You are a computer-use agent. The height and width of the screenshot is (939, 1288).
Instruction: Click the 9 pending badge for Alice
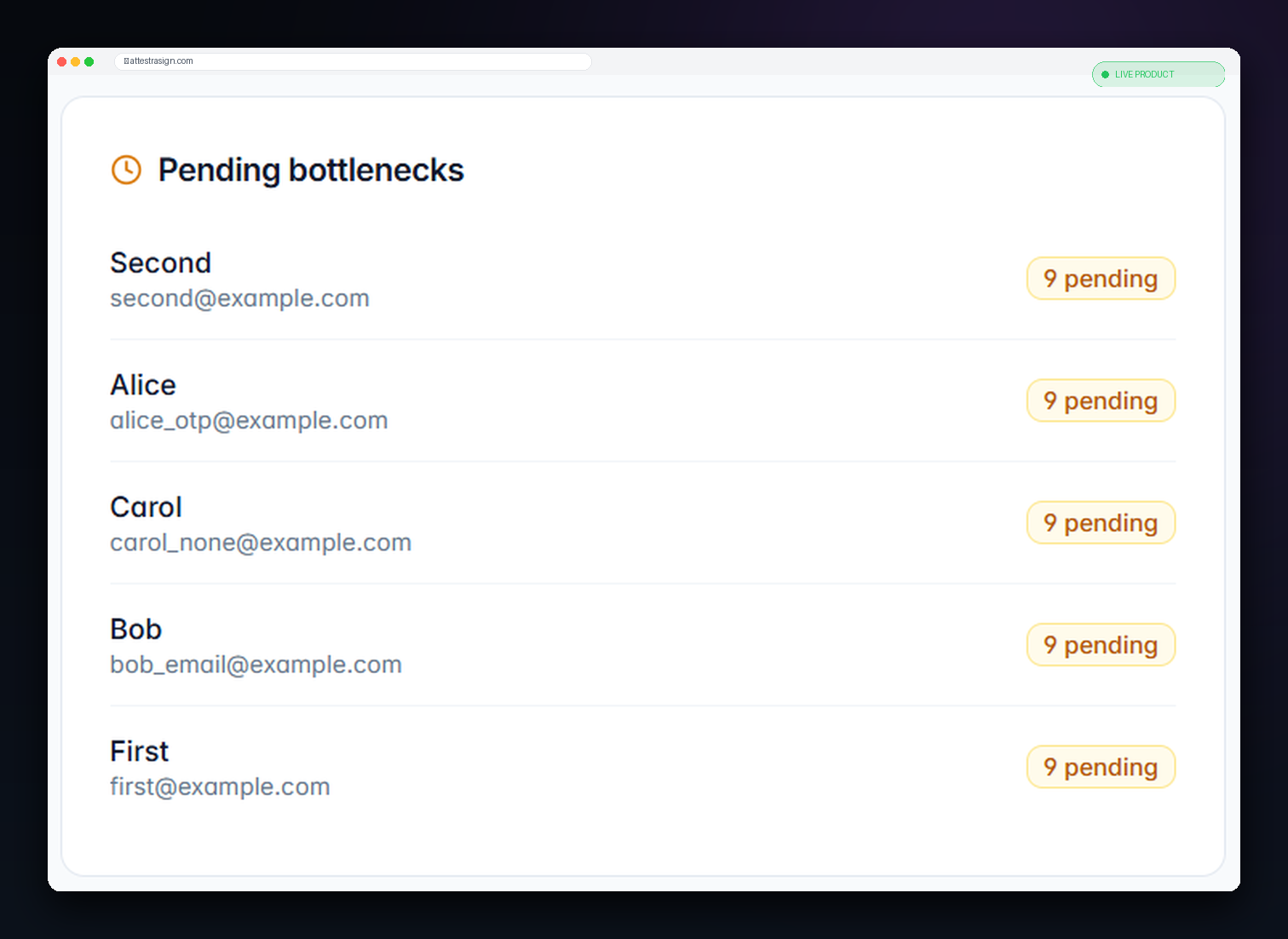[1101, 400]
